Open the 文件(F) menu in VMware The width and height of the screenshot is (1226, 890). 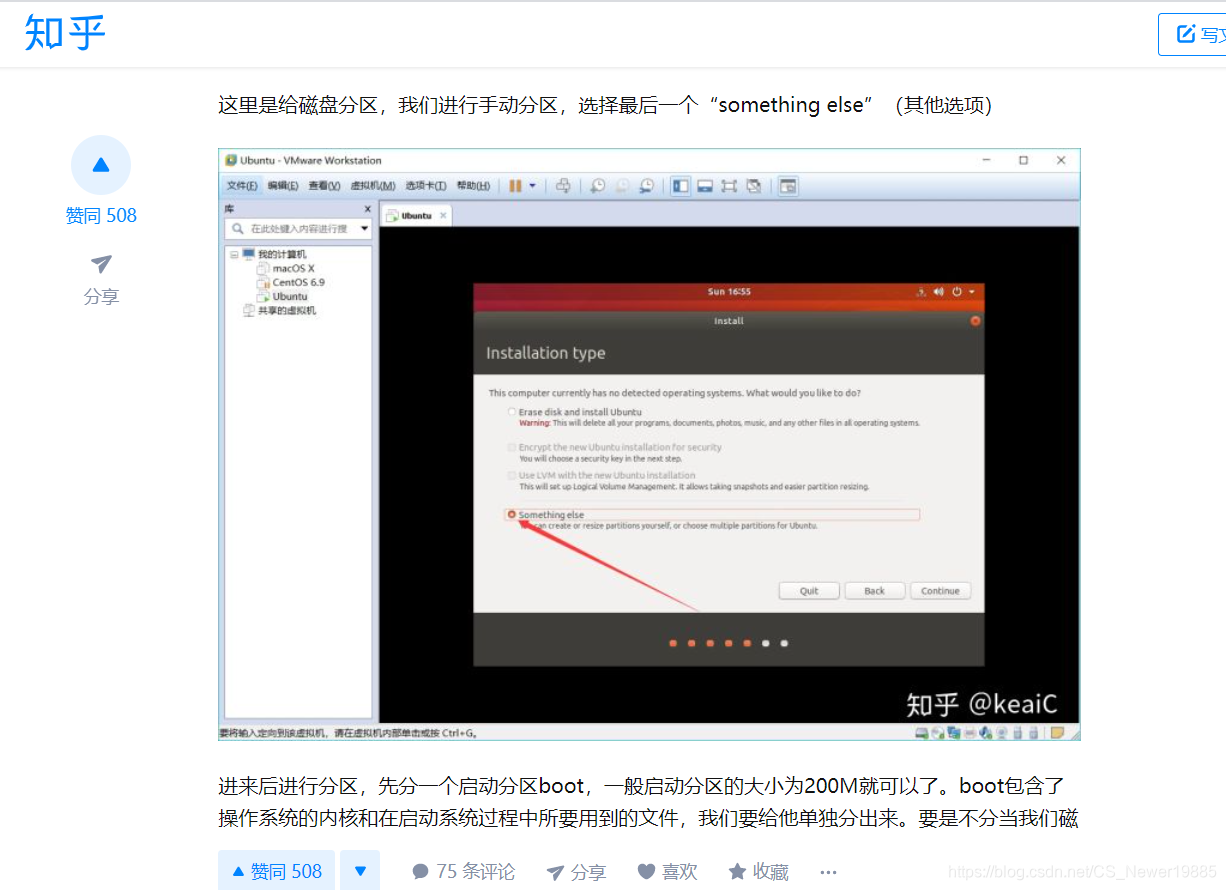tap(242, 186)
